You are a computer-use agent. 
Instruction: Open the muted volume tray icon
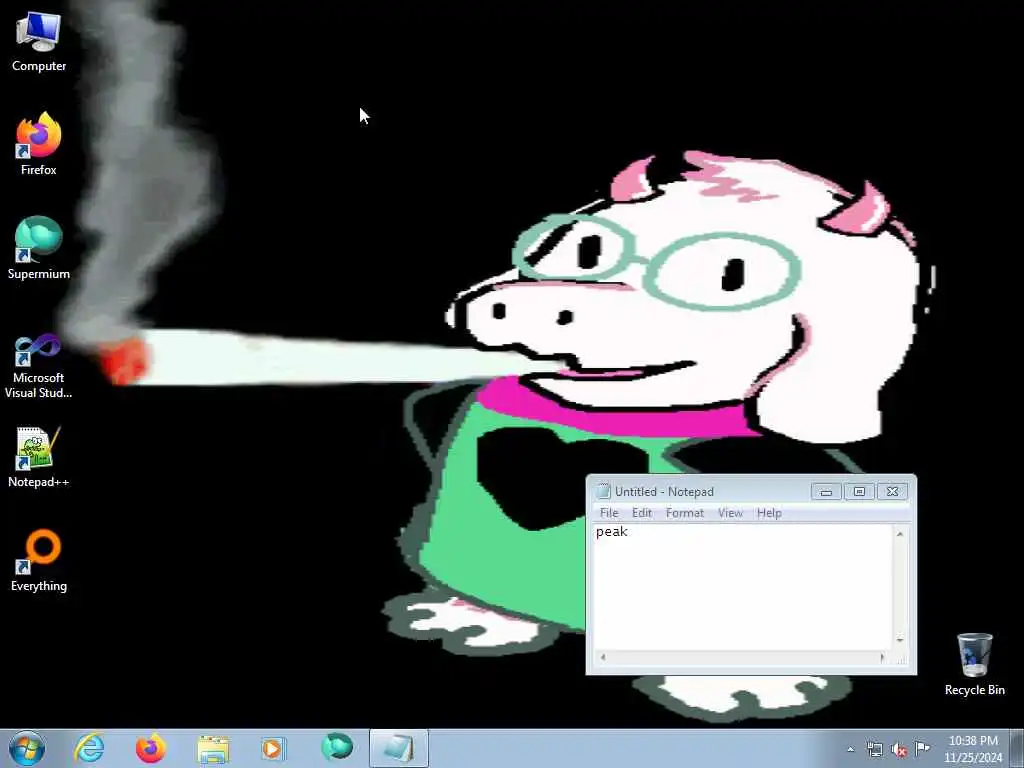[899, 750]
